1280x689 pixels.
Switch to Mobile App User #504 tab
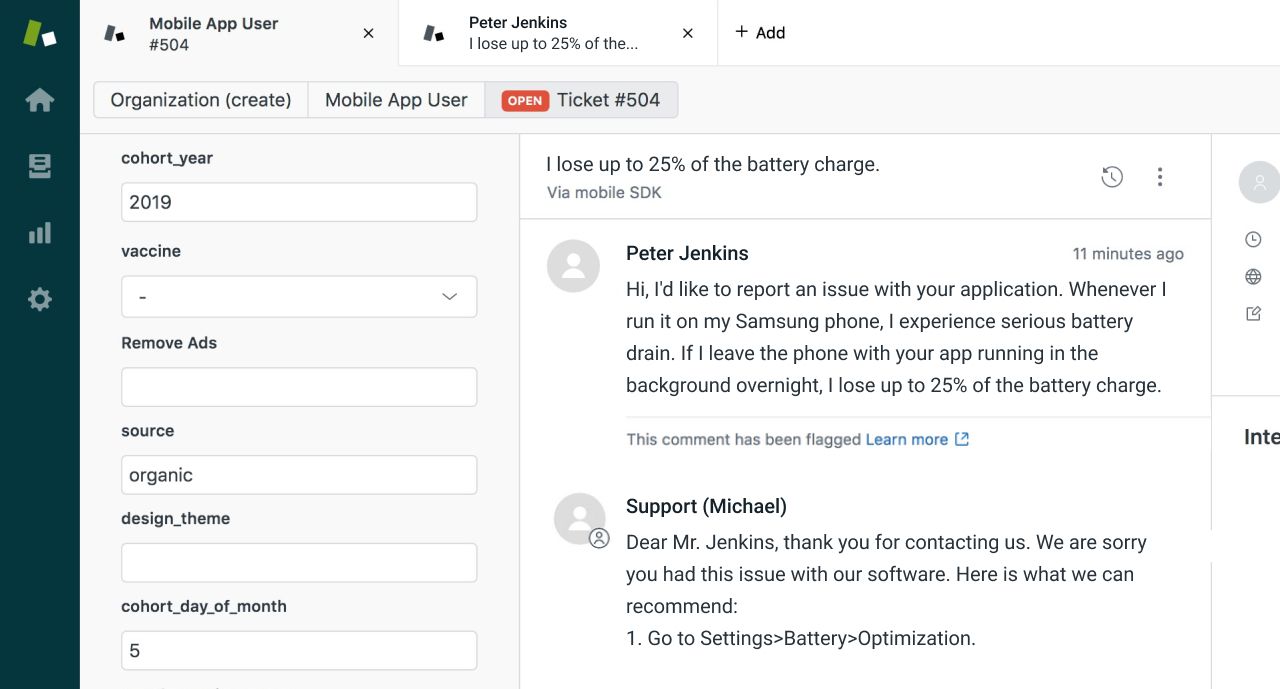click(239, 33)
